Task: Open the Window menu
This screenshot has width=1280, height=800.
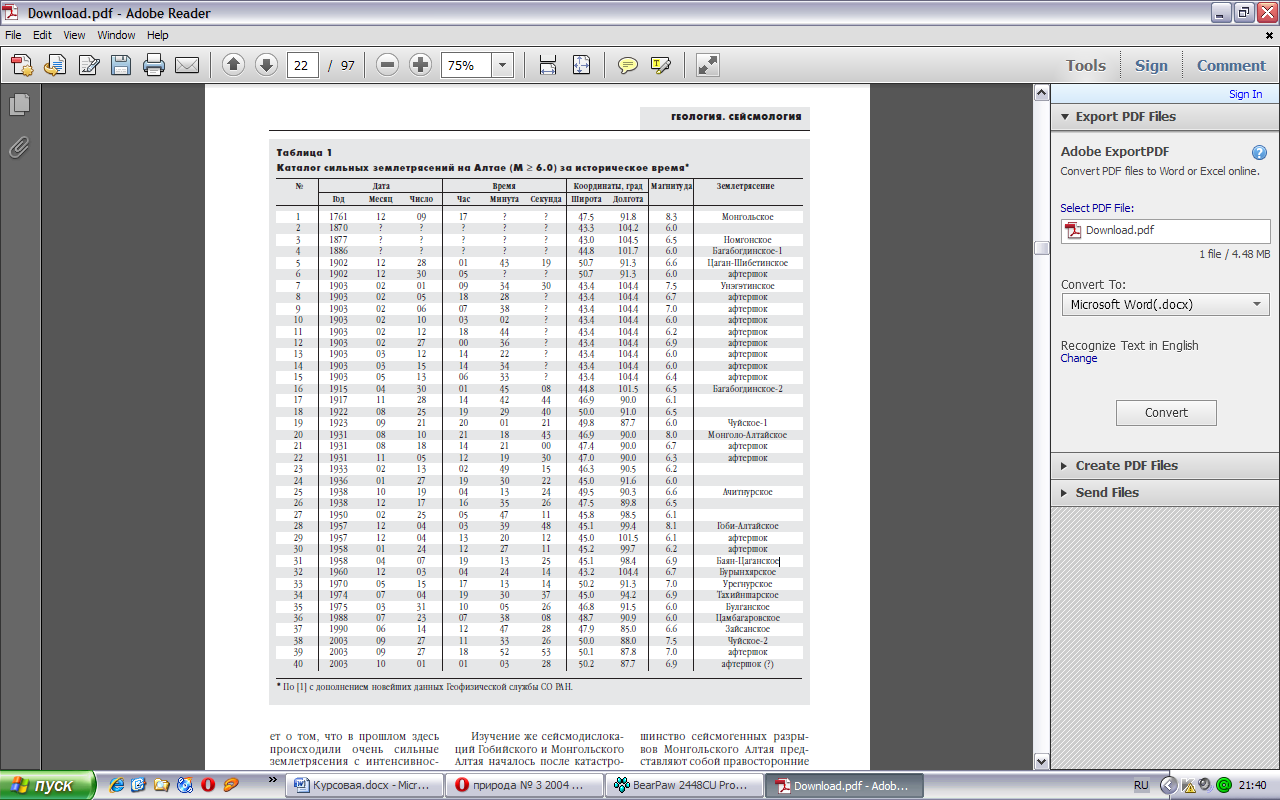Action: click(116, 35)
